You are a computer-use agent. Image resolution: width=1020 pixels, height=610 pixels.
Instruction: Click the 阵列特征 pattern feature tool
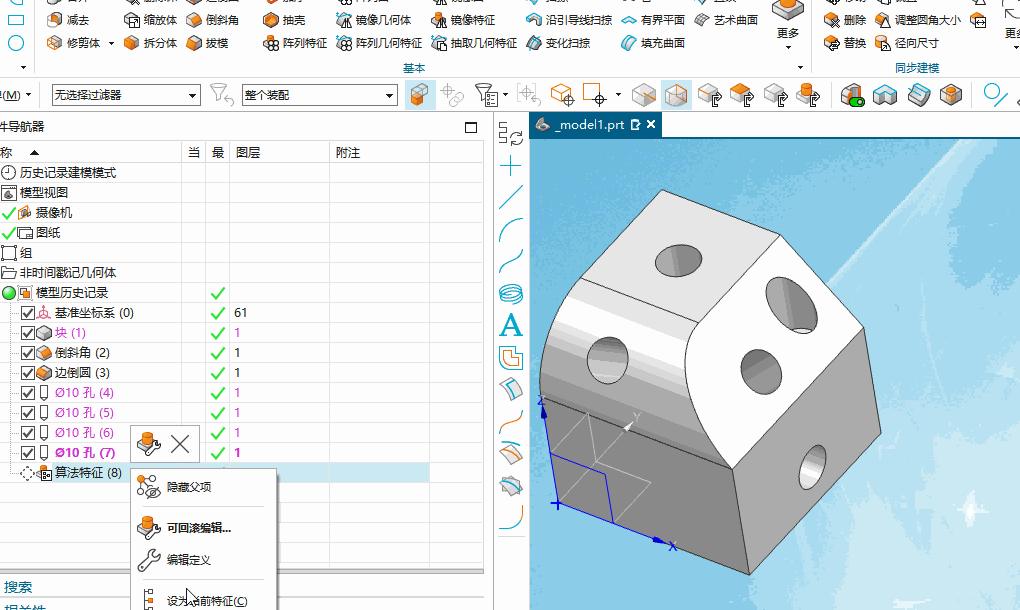coord(297,43)
